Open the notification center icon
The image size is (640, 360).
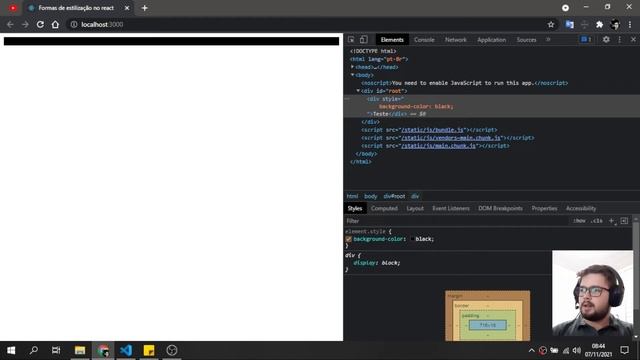624,350
